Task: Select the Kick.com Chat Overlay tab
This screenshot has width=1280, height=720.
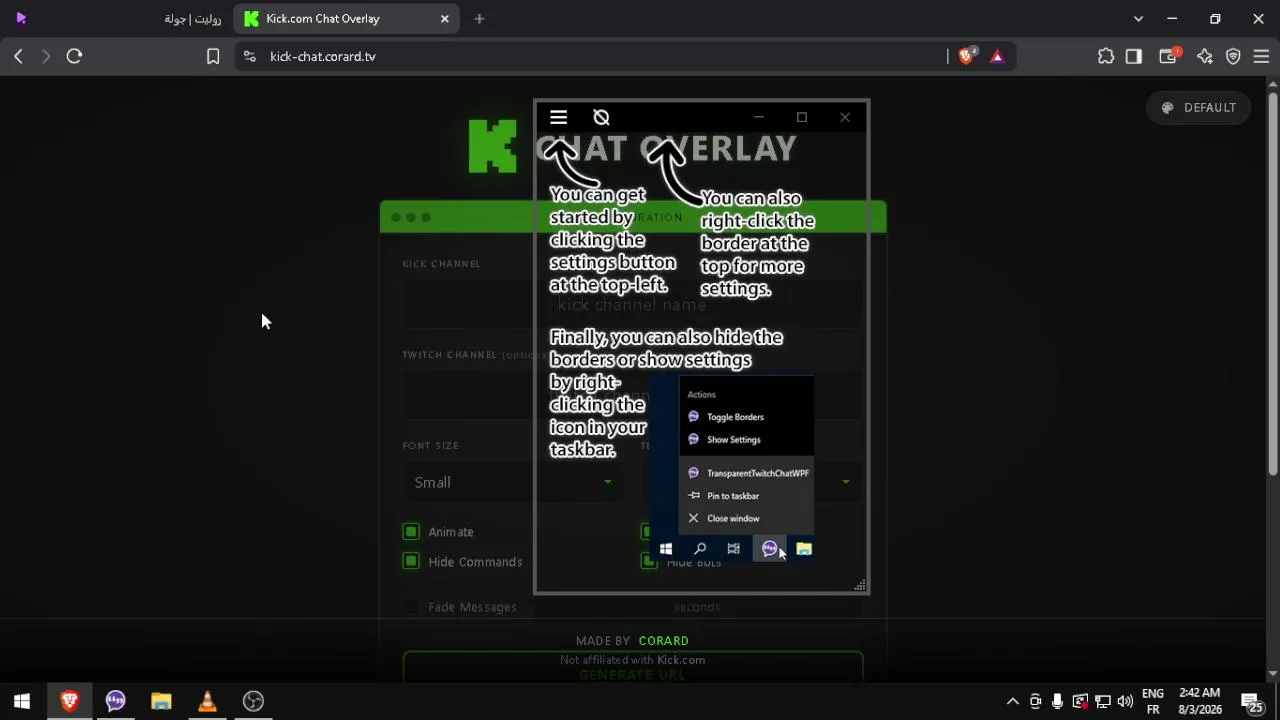Action: coord(346,19)
